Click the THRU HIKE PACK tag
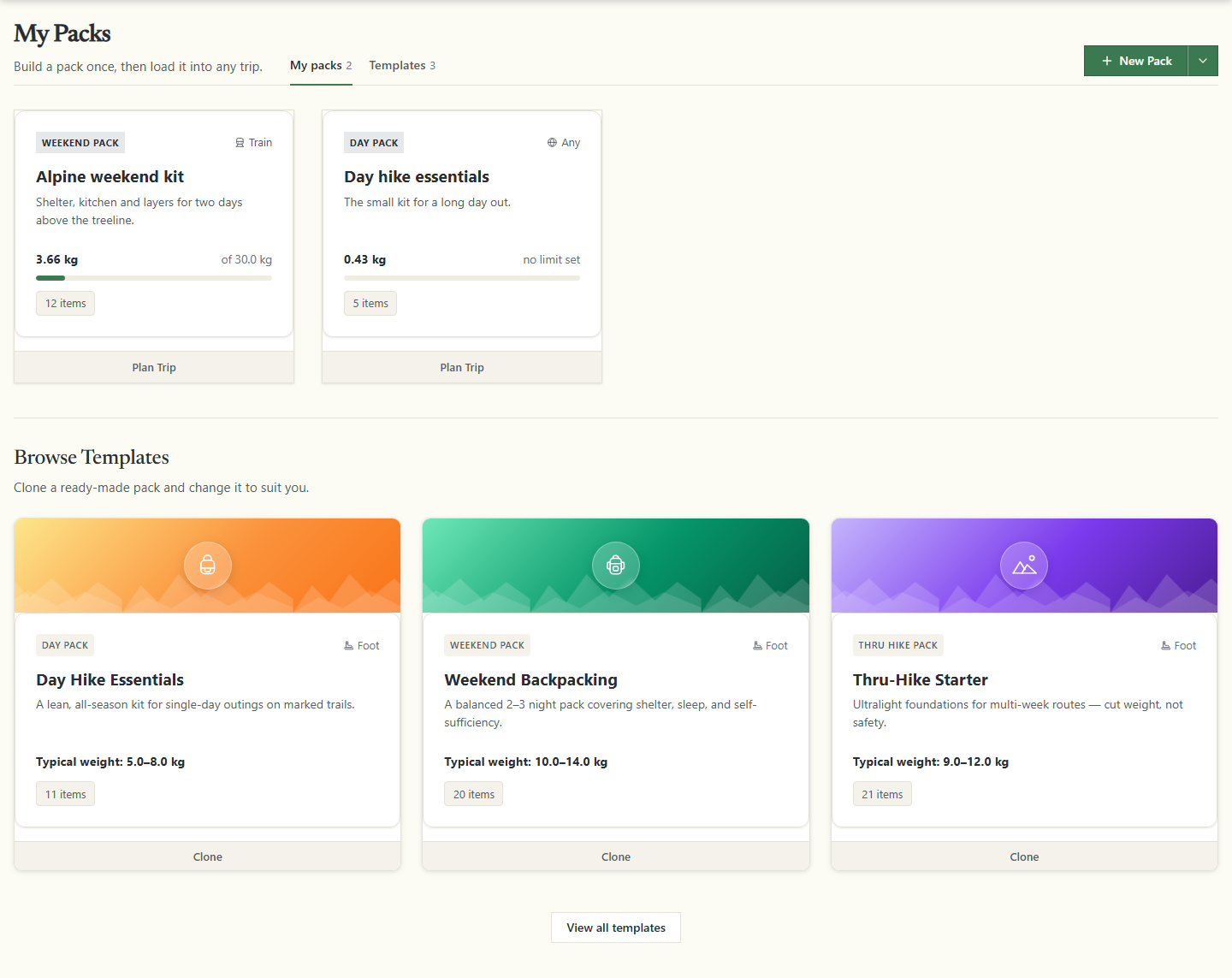Screen dimensions: 1232x978 point(898,645)
